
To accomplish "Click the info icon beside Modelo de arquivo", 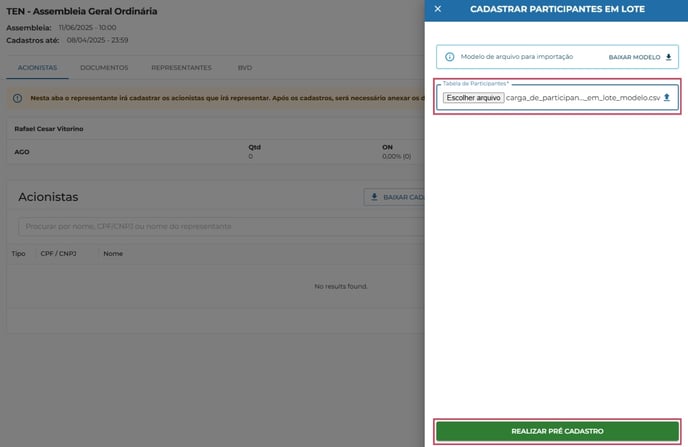I will pos(450,57).
